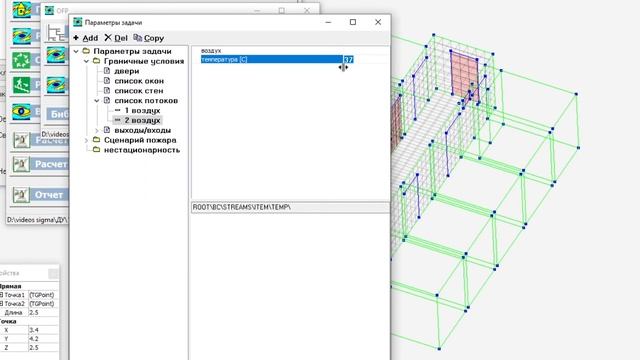Viewport: 640px width, 360px height.
Task: Click the house icon in the main panel
Action: point(22,10)
